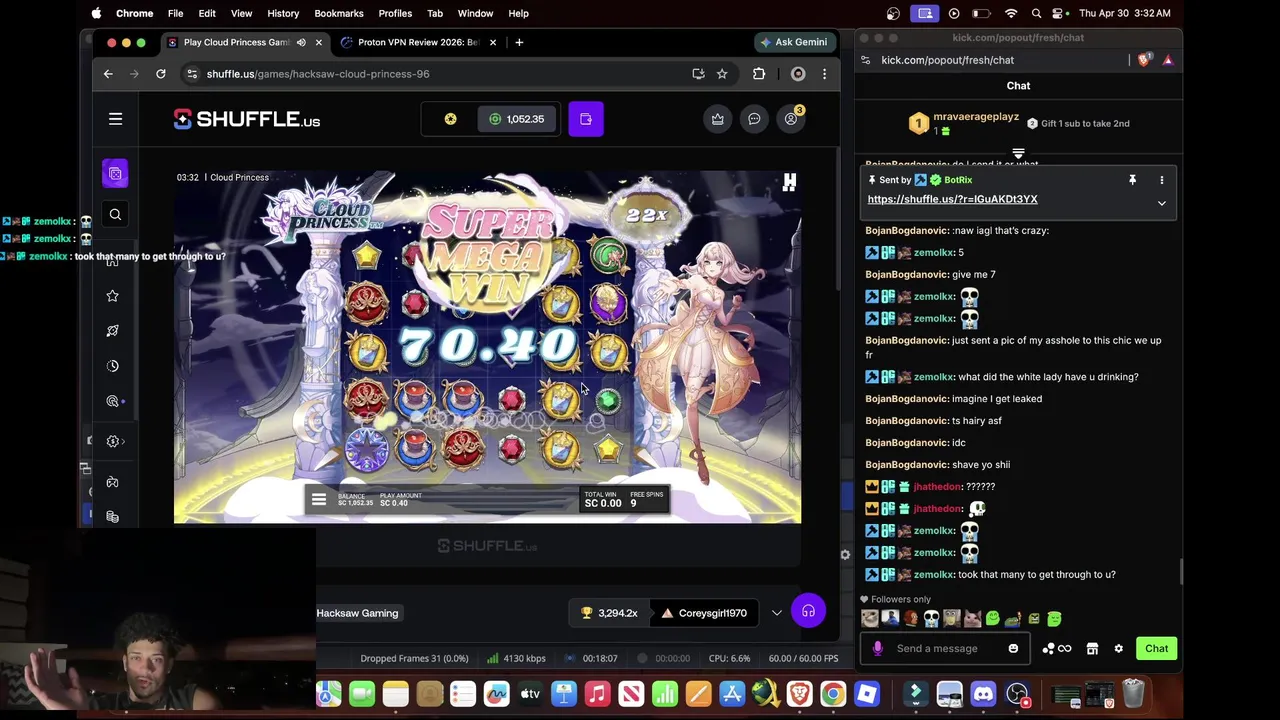Insert the skull emote from quick bar
The image size is (1280, 720).
coord(931,619)
